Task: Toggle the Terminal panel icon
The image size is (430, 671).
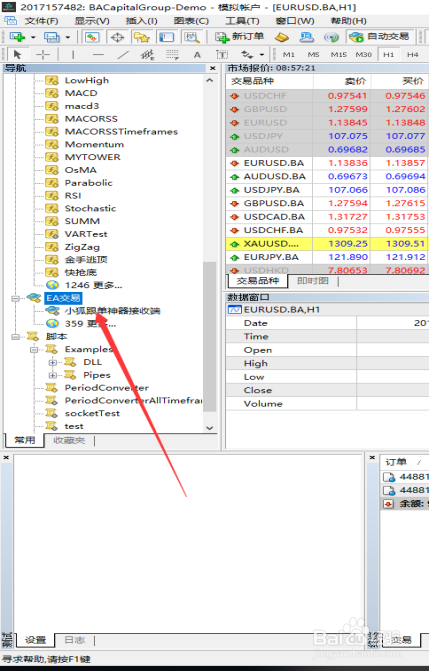Action: coord(166,37)
